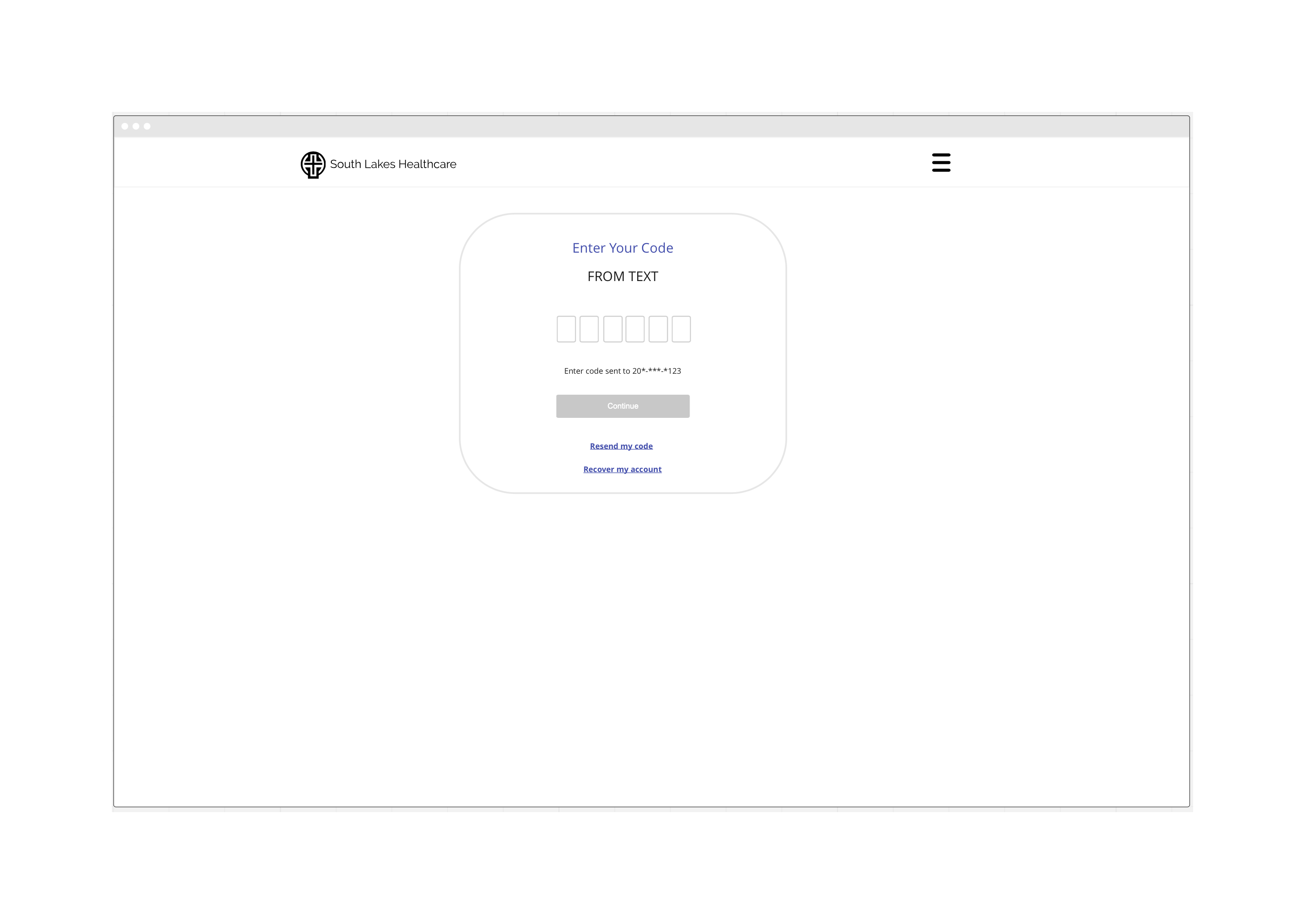Click the third window control dot

(147, 126)
